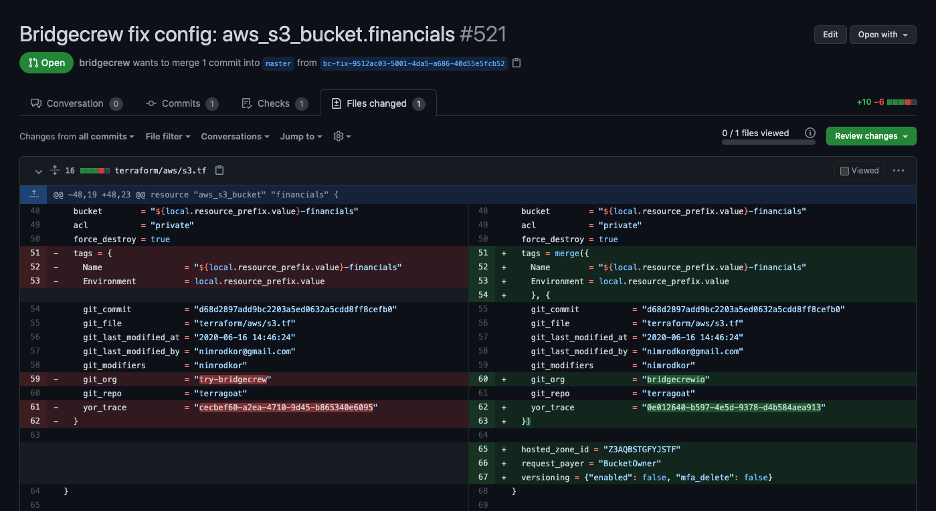Click right line 58 git_last_modified_by email
Screen dimensions: 936x512
(x=692, y=351)
